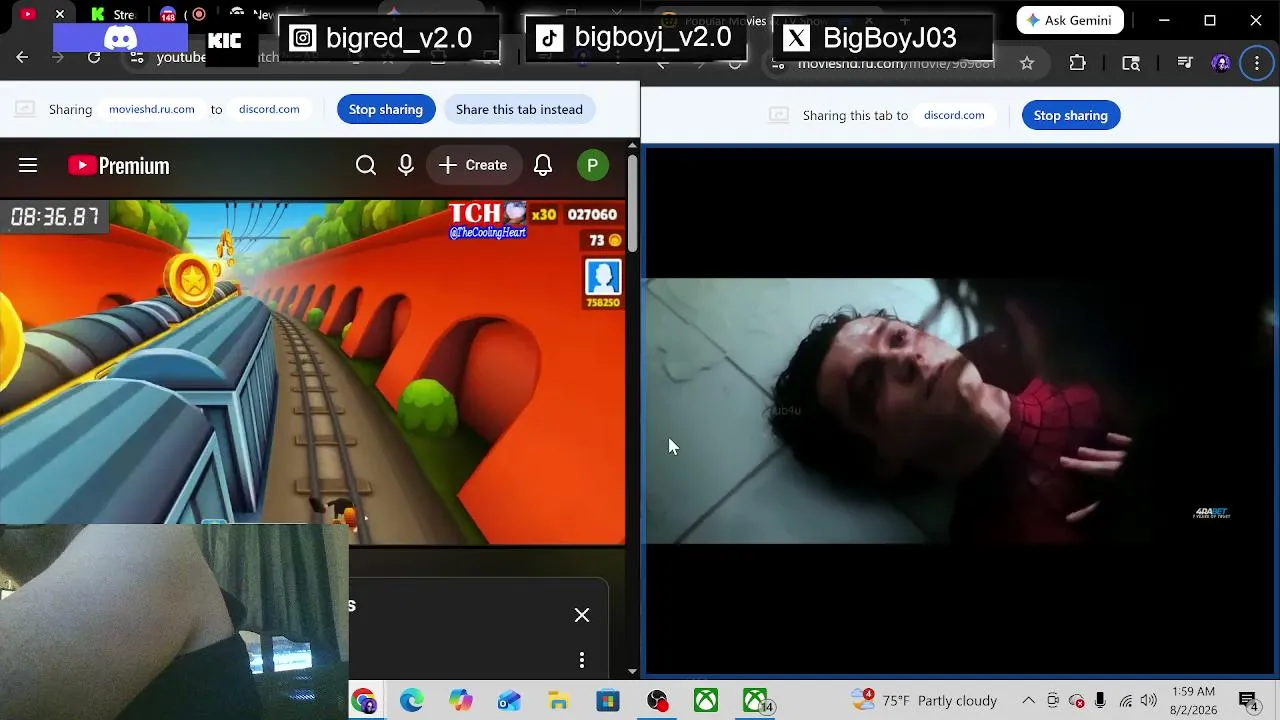Start YouTube voice search with microphone
1280x720 pixels.
(x=406, y=165)
